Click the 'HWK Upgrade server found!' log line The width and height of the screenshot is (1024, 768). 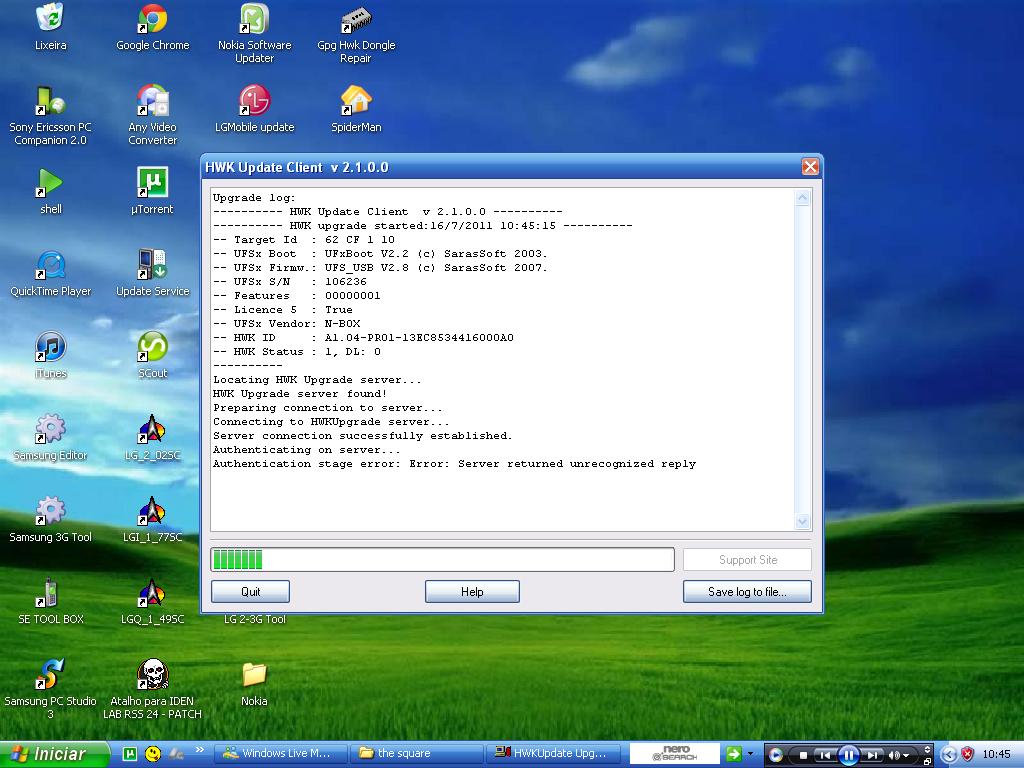(x=300, y=394)
